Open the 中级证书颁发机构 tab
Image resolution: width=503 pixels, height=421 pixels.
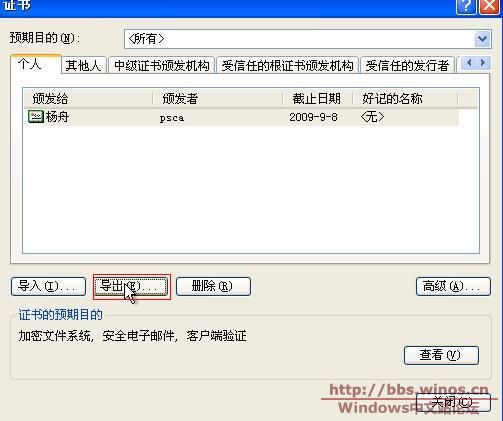[x=162, y=65]
